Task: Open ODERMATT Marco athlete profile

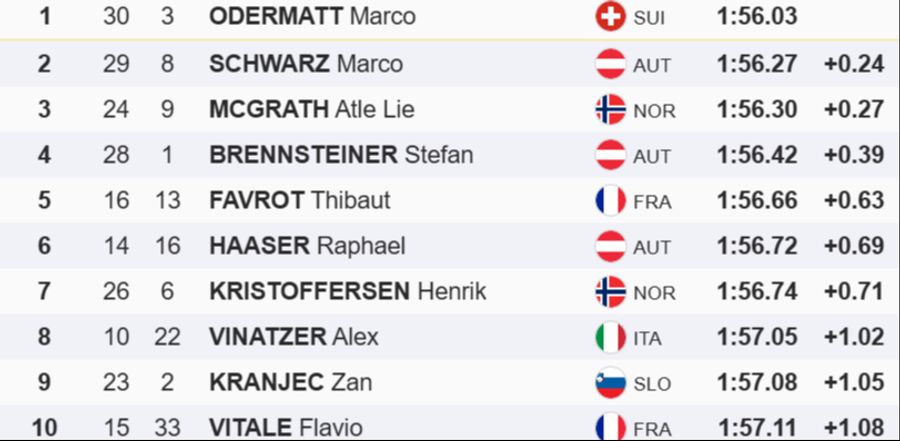Action: [x=312, y=17]
